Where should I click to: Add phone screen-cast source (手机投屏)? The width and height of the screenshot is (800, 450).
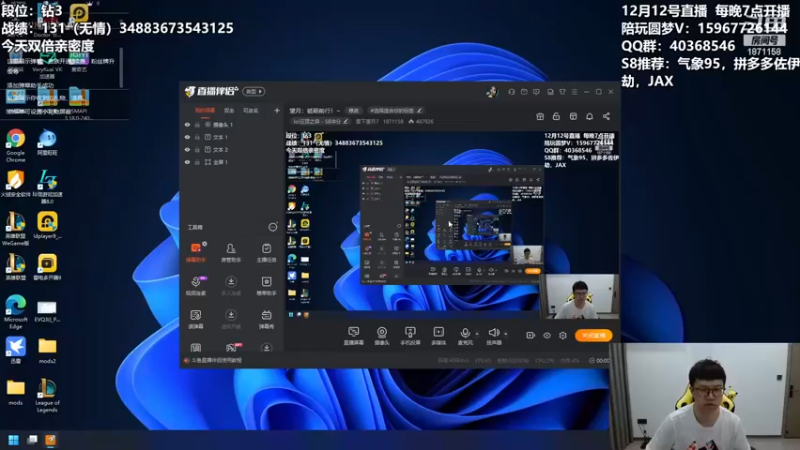(x=410, y=336)
